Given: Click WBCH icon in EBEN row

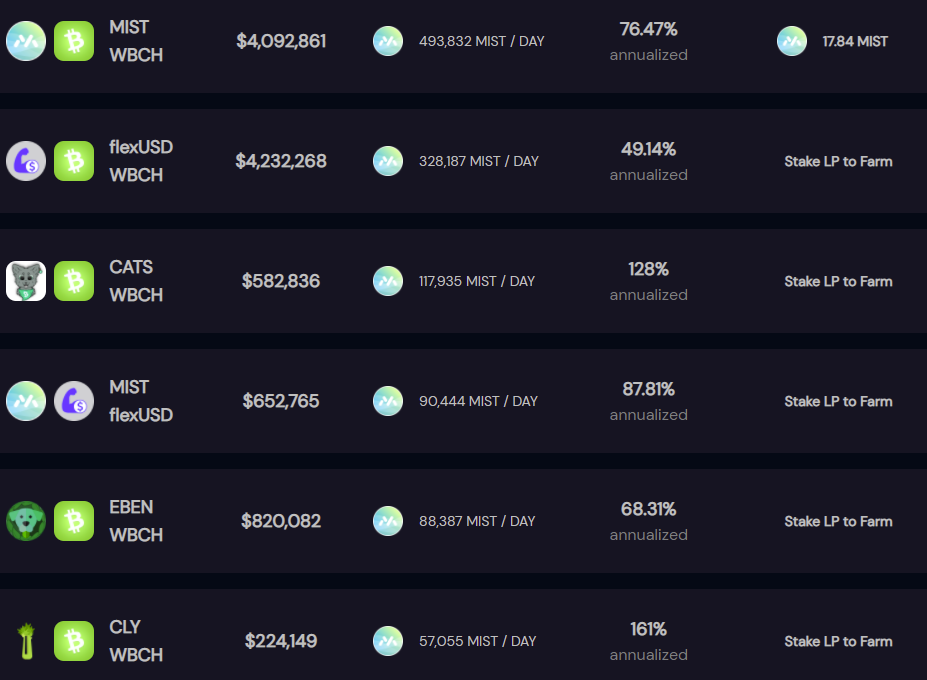Looking at the screenshot, I should 74,521.
